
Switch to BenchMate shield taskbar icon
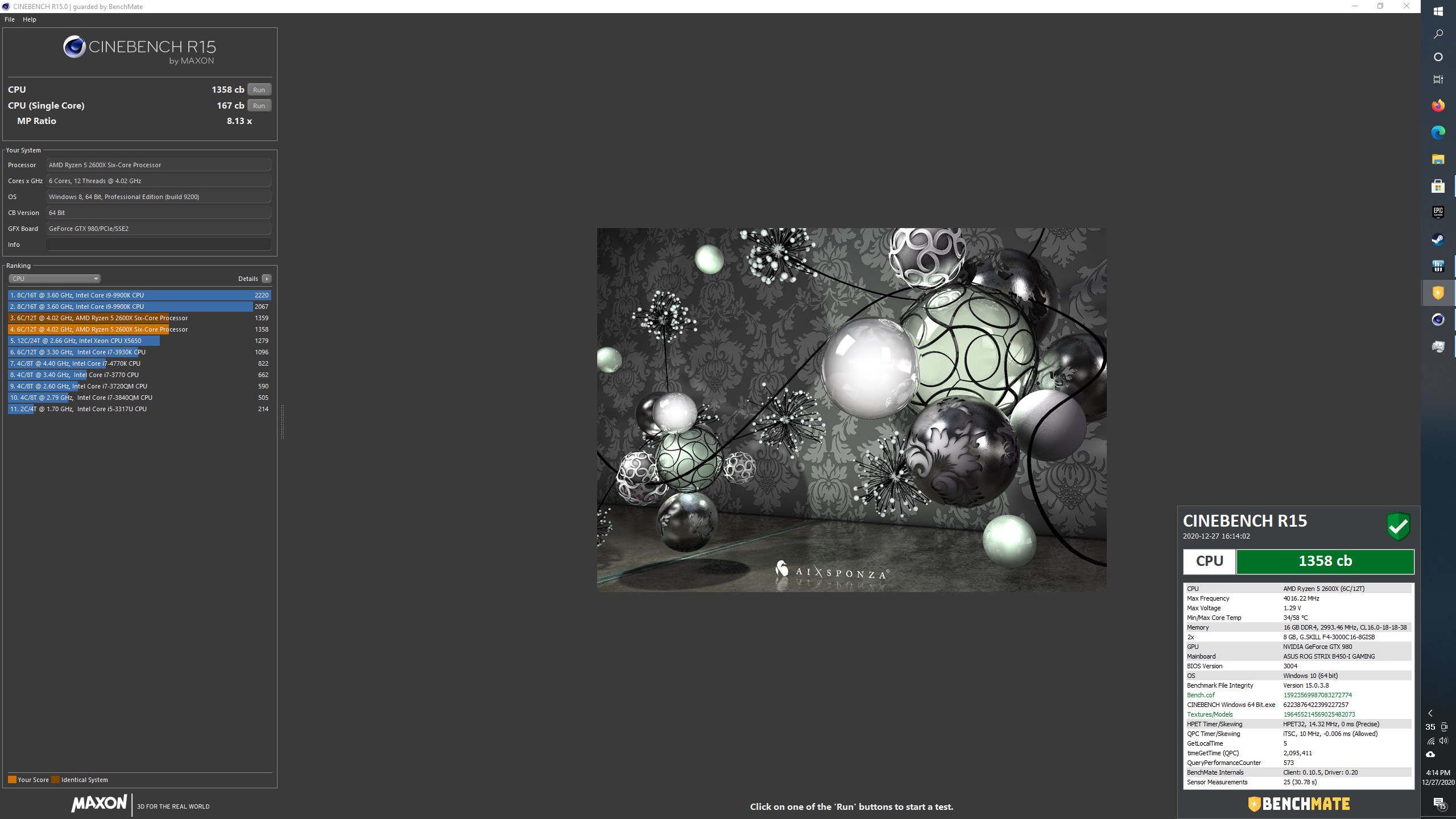coord(1438,293)
